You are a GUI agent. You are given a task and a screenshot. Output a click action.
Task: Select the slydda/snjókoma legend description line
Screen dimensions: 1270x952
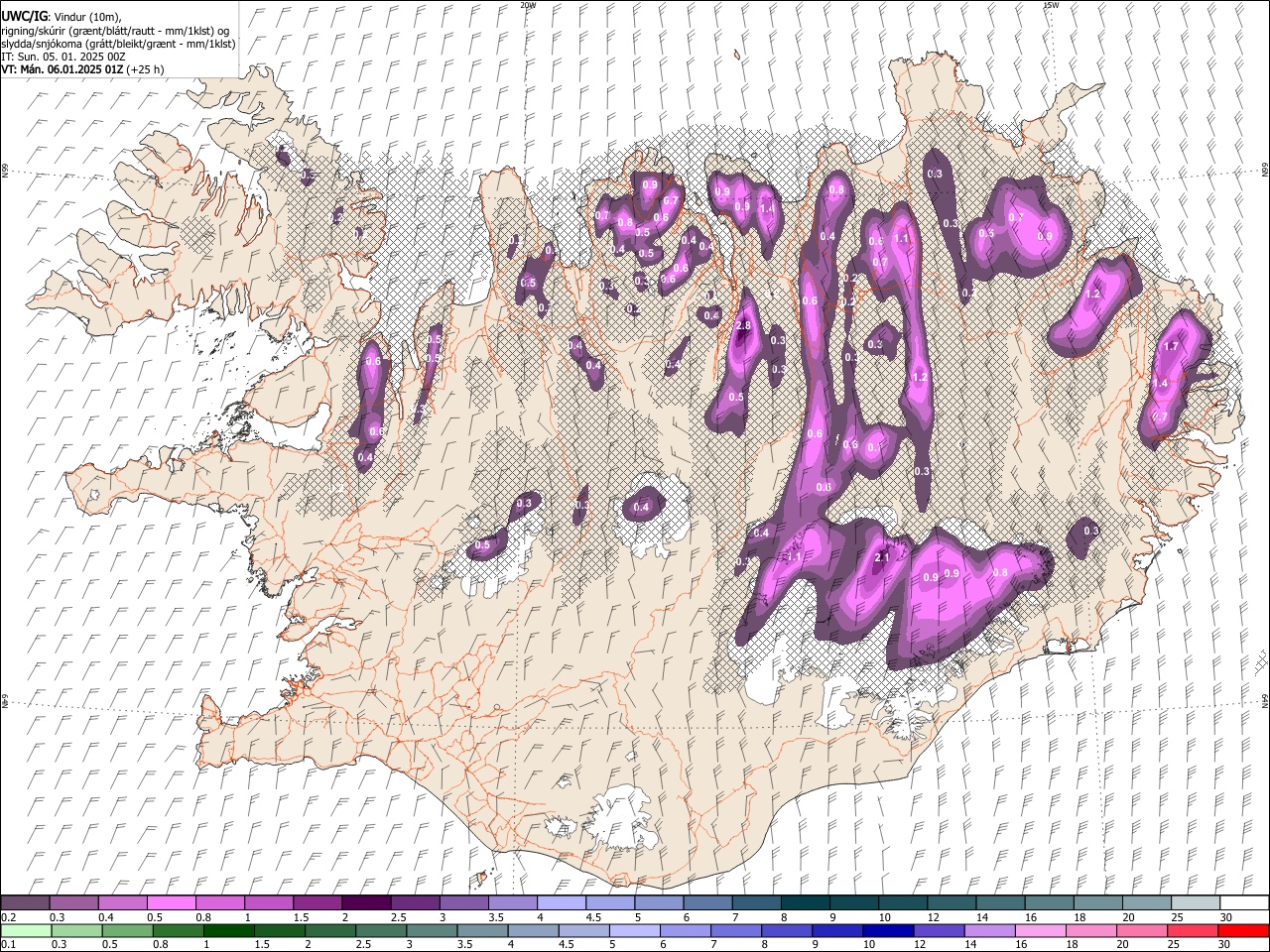[x=118, y=44]
